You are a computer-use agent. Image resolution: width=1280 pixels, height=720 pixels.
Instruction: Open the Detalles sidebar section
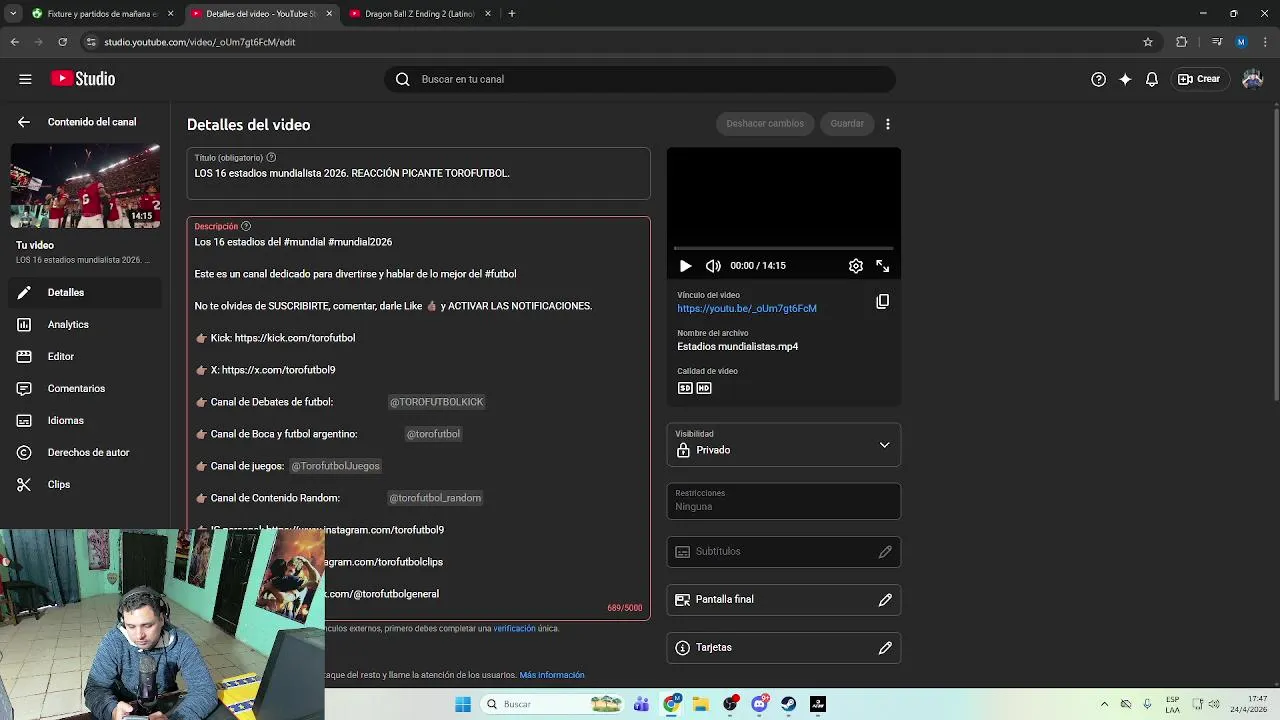click(x=85, y=292)
